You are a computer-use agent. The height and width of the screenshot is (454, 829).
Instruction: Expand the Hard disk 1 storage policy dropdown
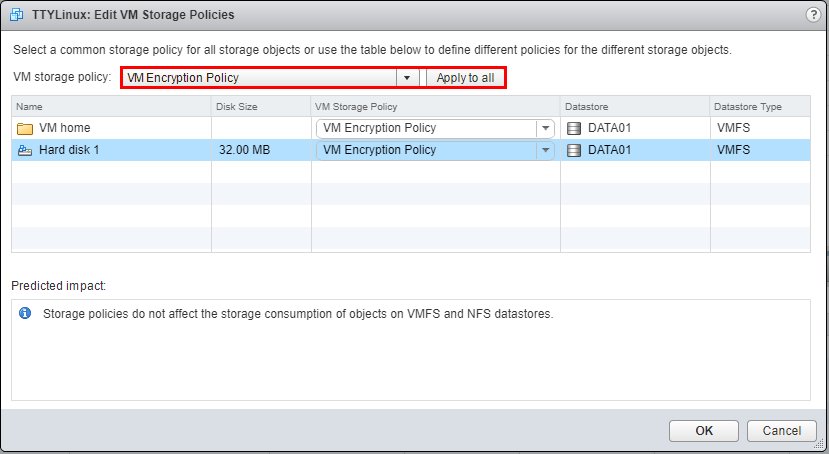click(545, 150)
